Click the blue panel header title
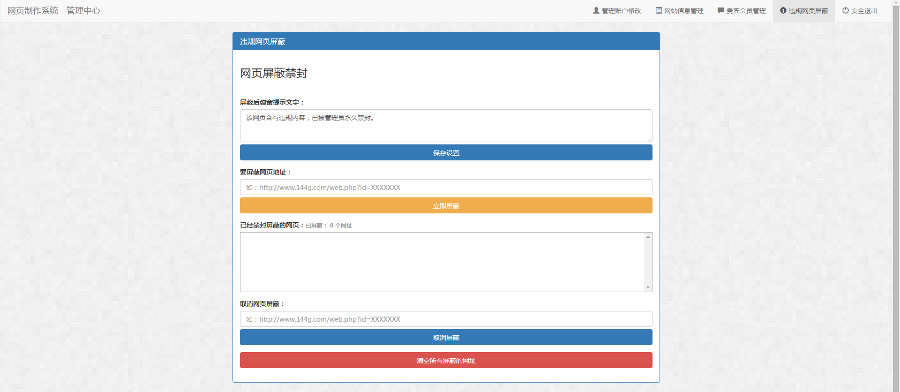The width and height of the screenshot is (900, 392). pos(262,41)
